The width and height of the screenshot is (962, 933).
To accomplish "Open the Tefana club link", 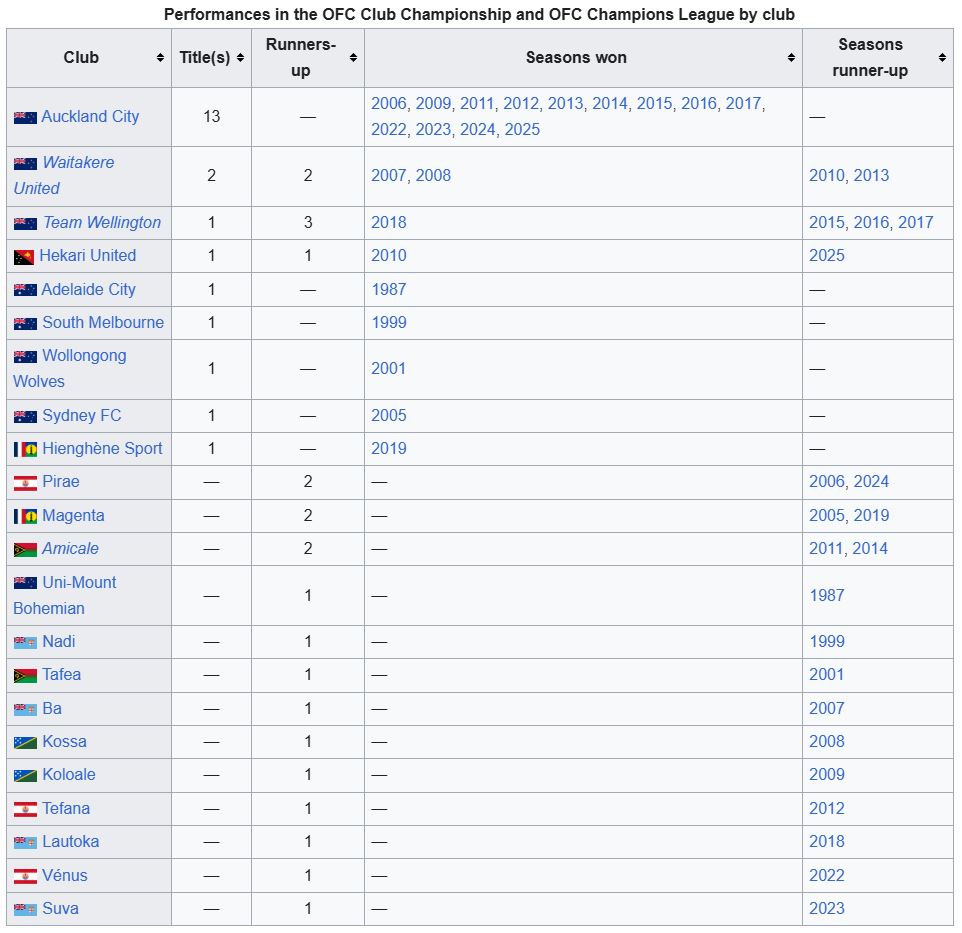I will pos(66,808).
